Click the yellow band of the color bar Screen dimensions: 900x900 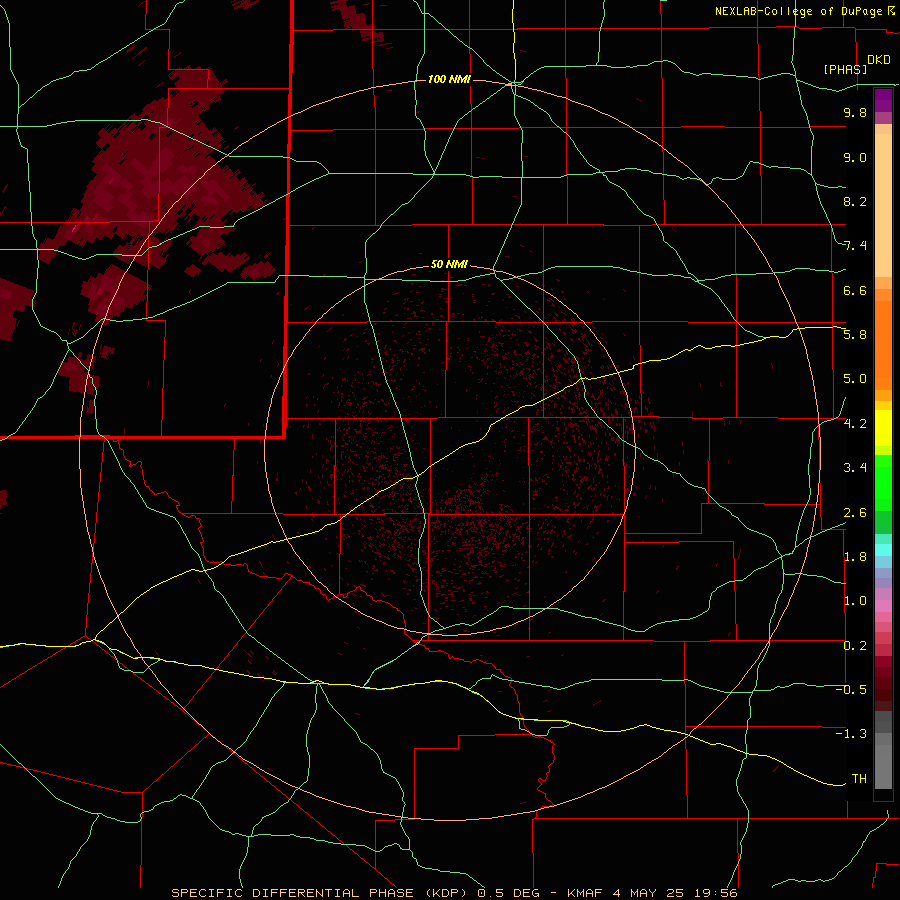(883, 428)
